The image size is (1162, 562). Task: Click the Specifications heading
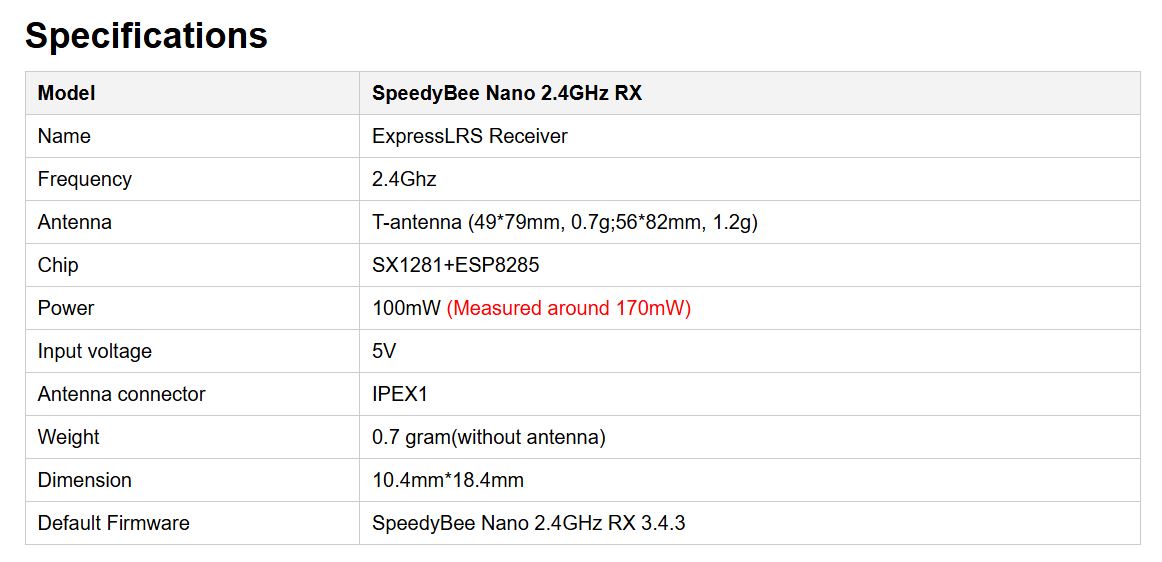pos(146,36)
